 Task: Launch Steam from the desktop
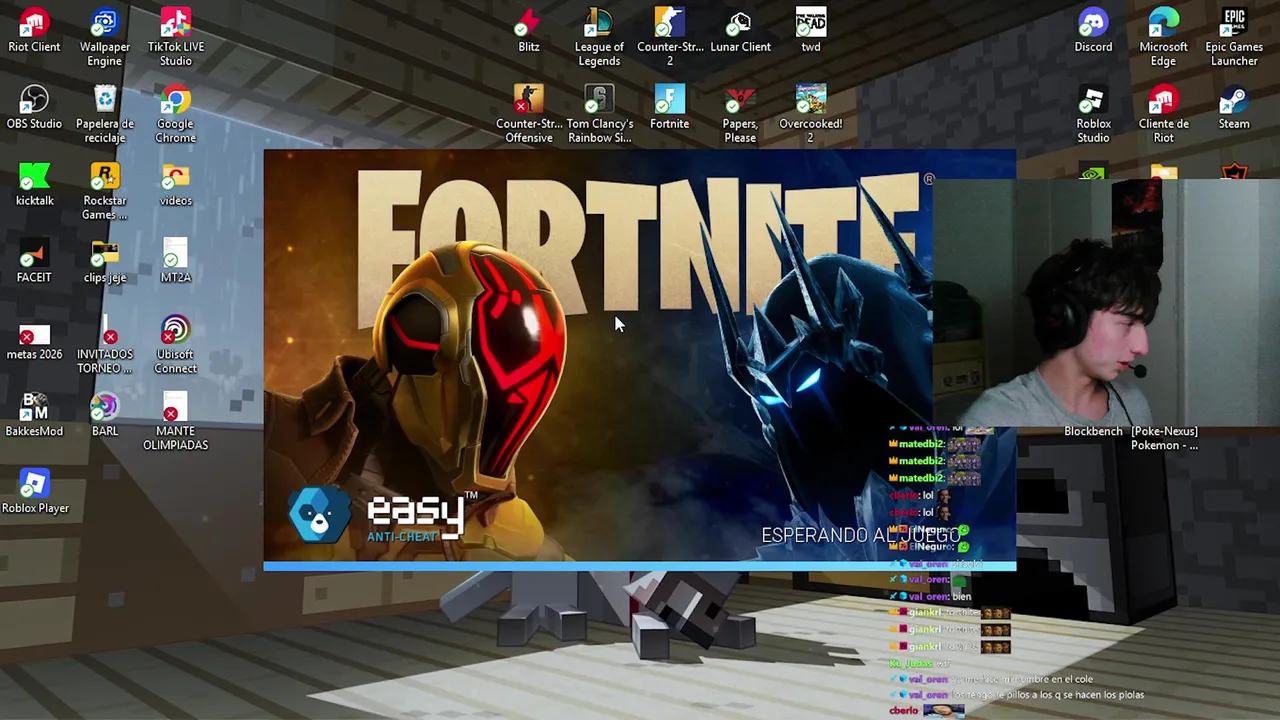click(x=1234, y=108)
